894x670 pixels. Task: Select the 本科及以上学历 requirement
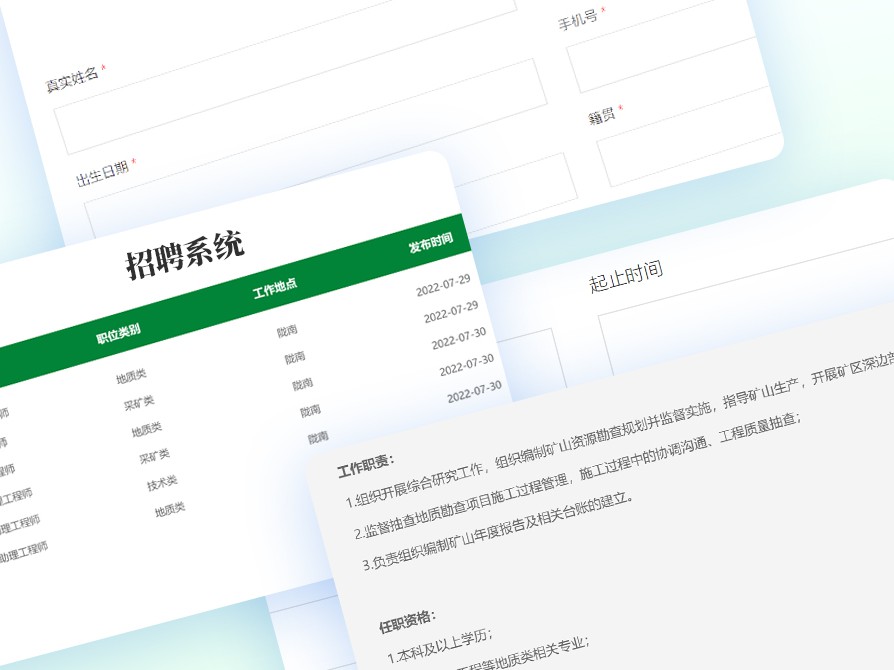(440, 647)
